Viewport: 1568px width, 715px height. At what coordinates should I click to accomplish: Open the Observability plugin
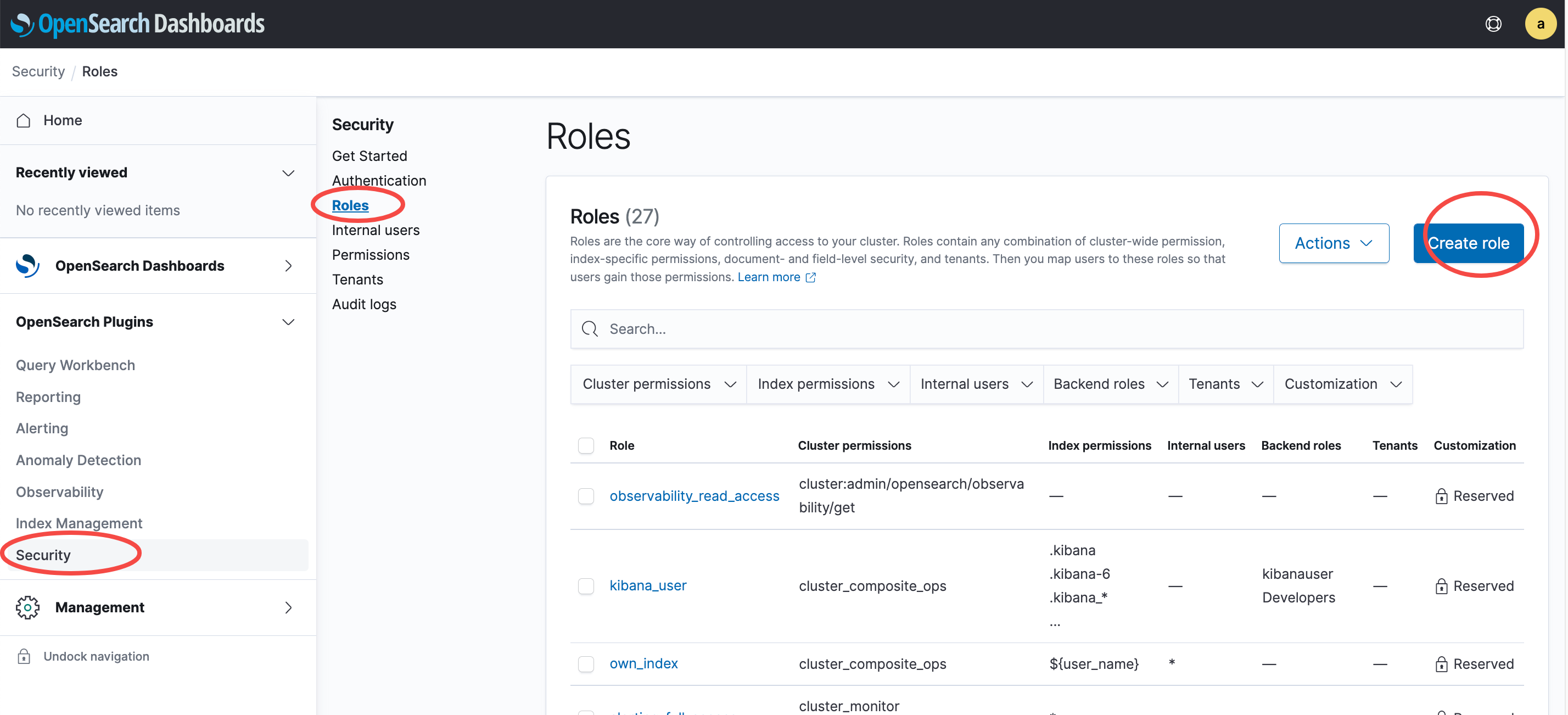coord(59,491)
